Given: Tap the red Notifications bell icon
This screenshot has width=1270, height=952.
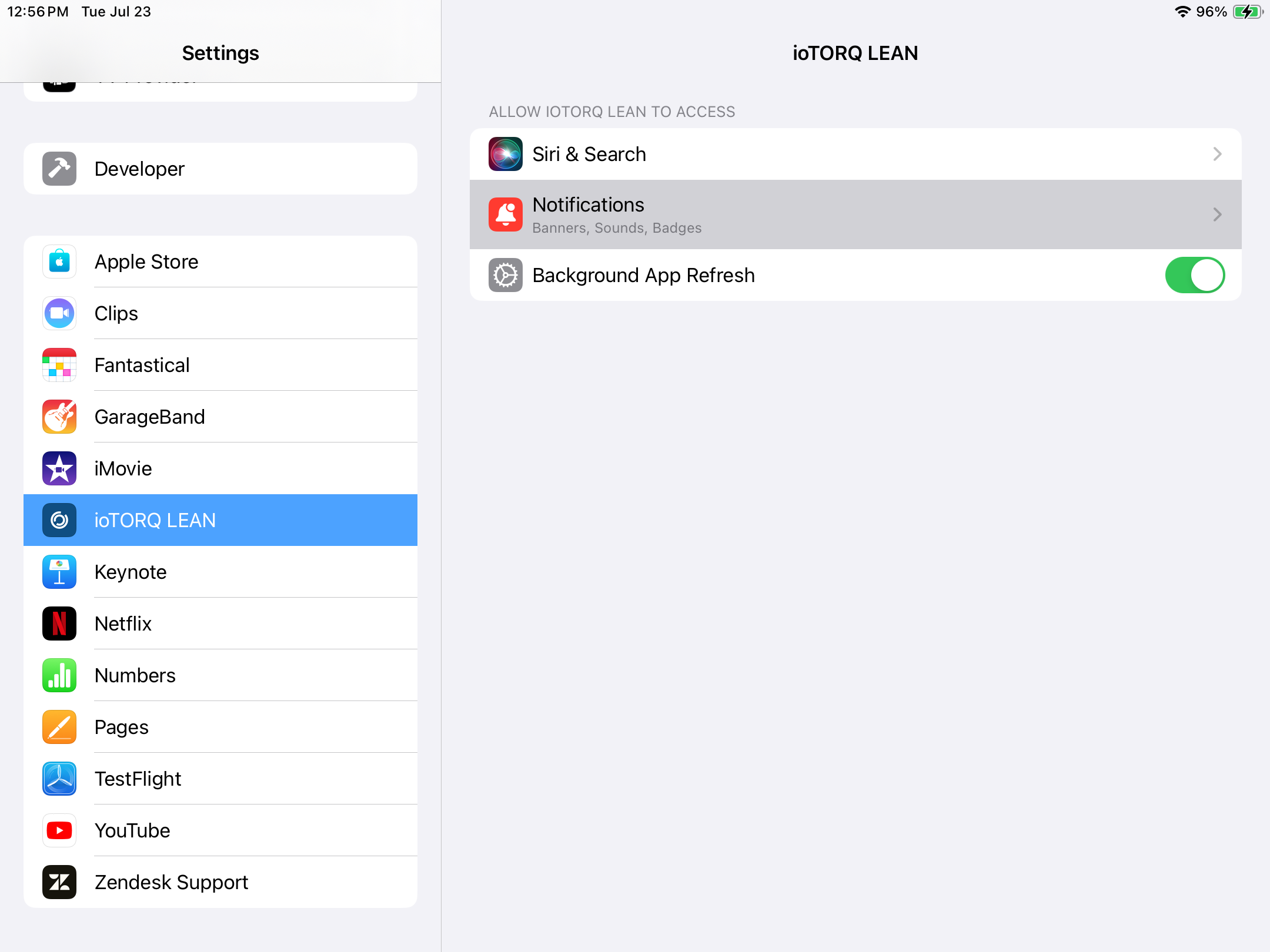Looking at the screenshot, I should (506, 214).
